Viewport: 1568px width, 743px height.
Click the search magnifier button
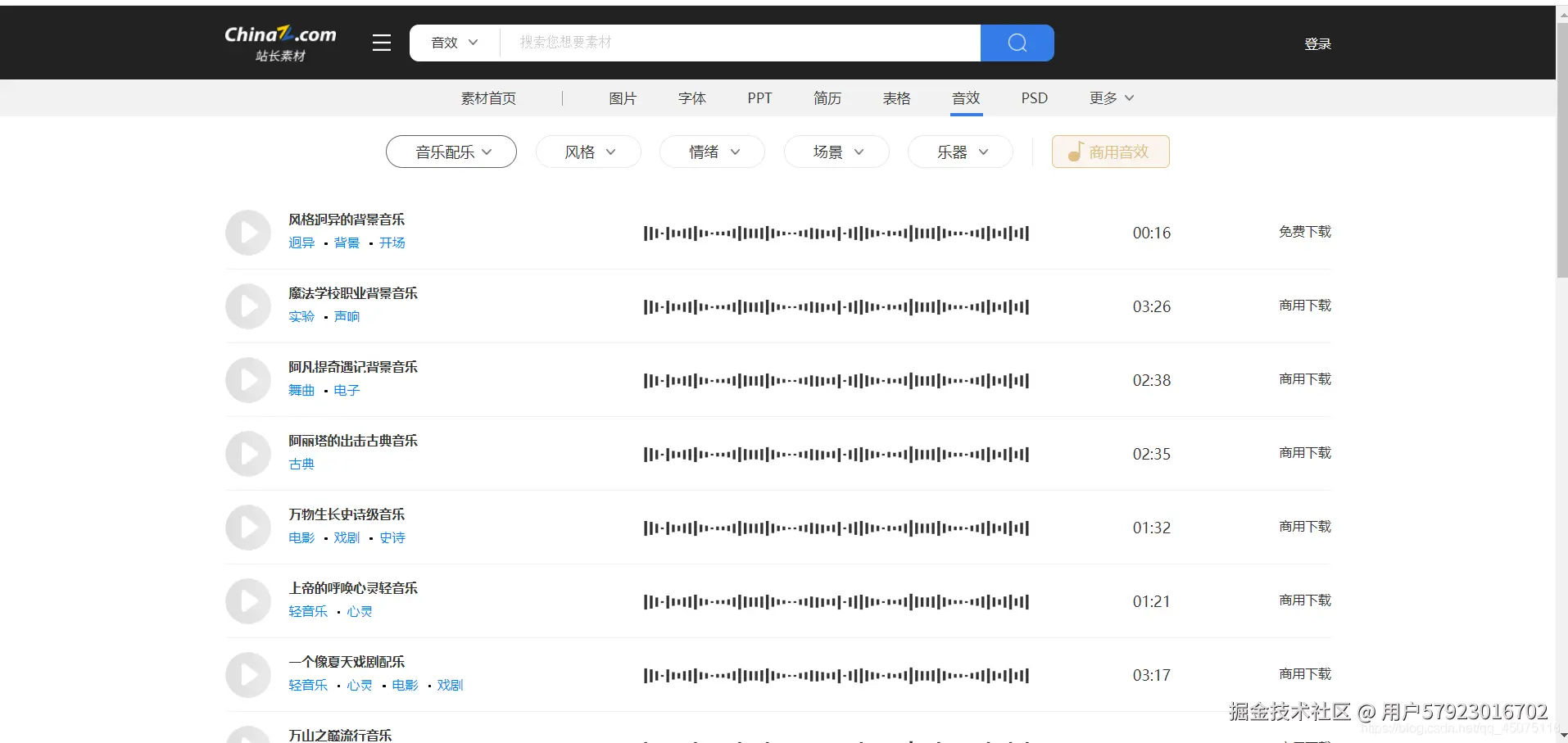[1016, 43]
